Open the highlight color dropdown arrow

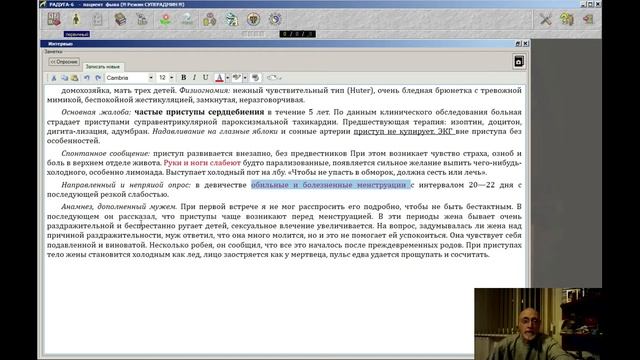tap(245, 78)
